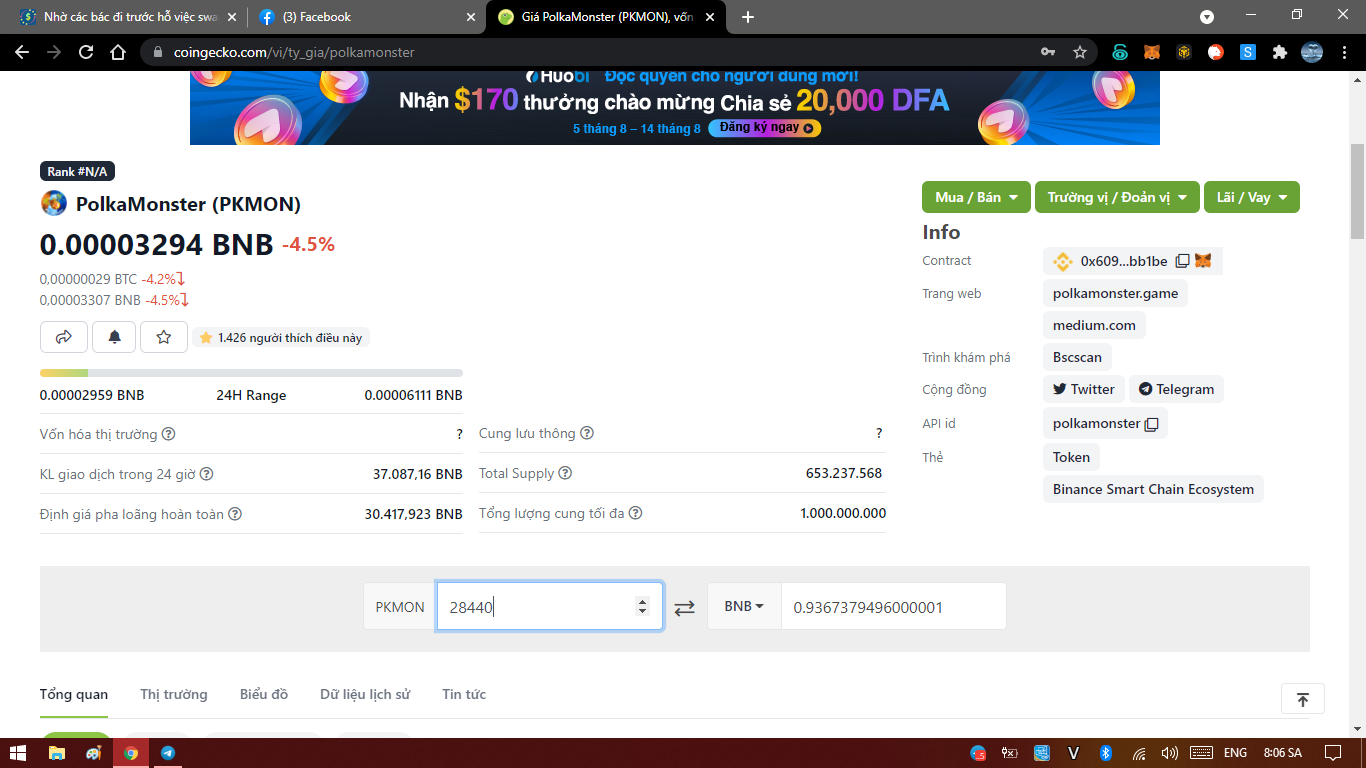Click the PKMON amount stepper arrows
The image size is (1366, 768).
click(642, 606)
